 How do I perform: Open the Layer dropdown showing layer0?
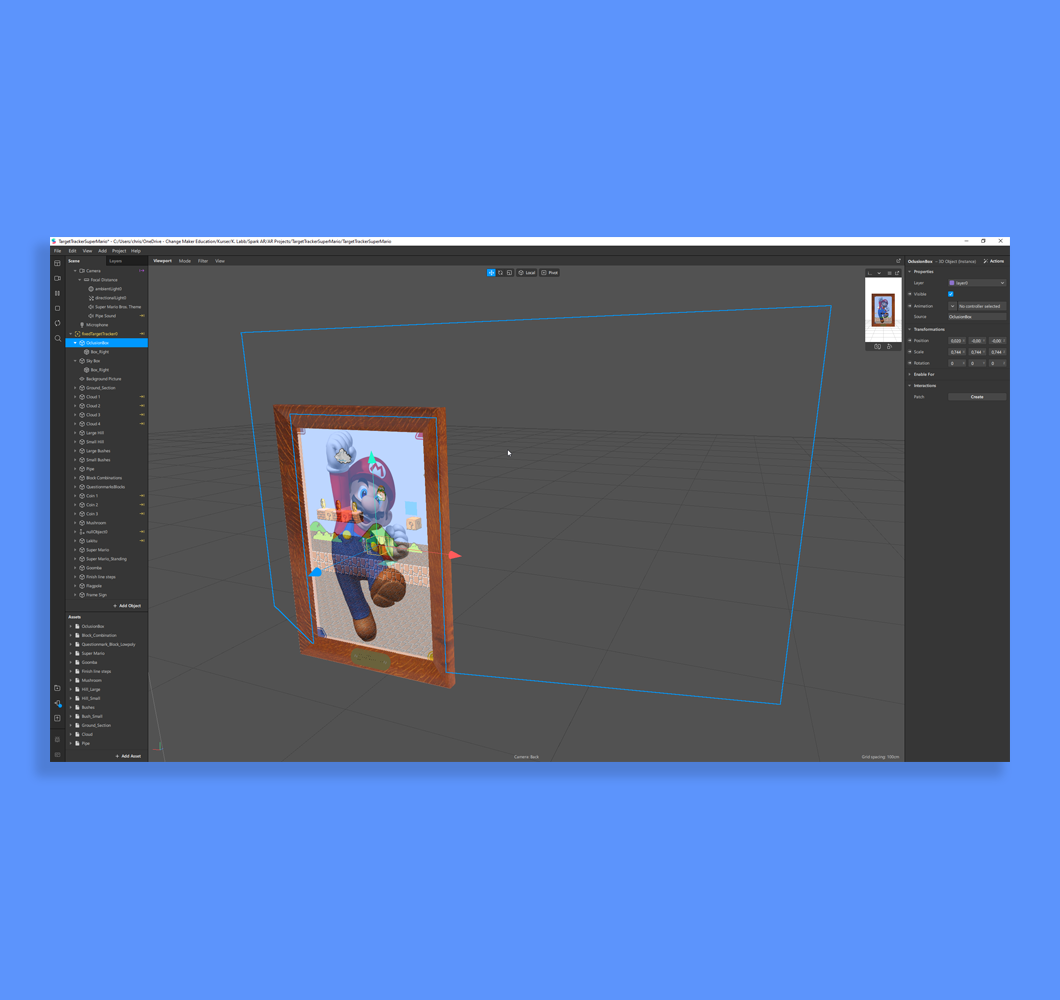click(x=977, y=283)
